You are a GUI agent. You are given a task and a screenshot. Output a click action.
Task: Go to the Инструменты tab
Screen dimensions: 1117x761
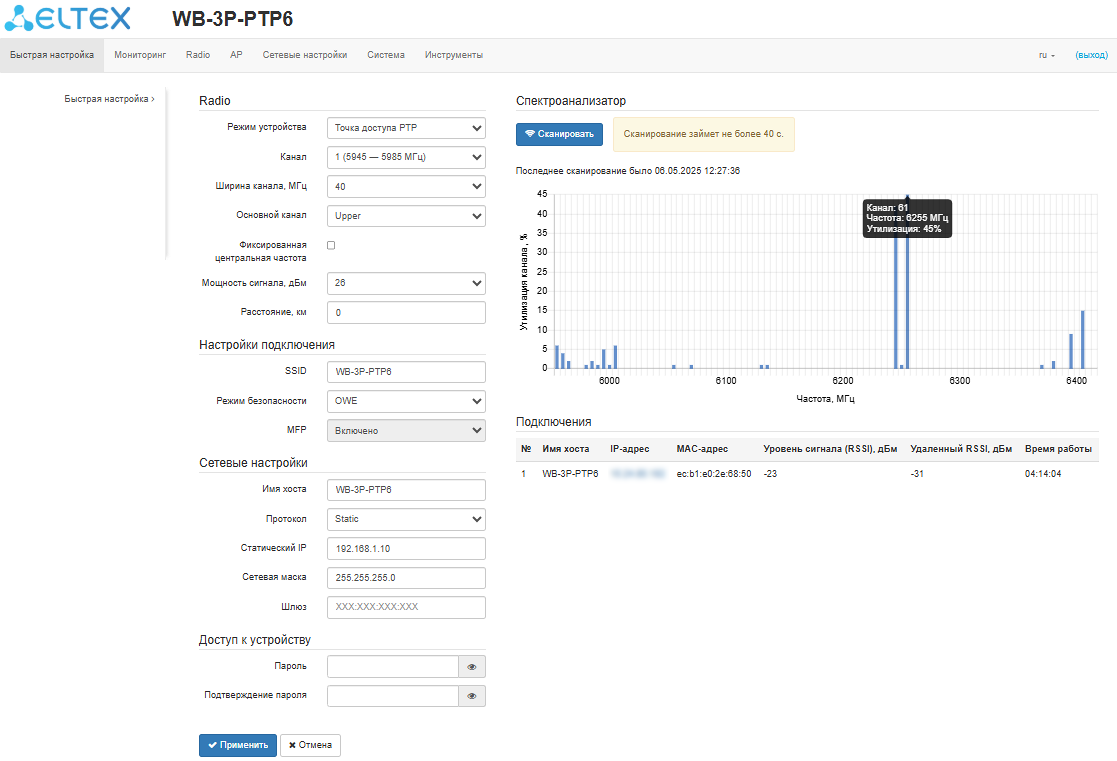coord(453,55)
